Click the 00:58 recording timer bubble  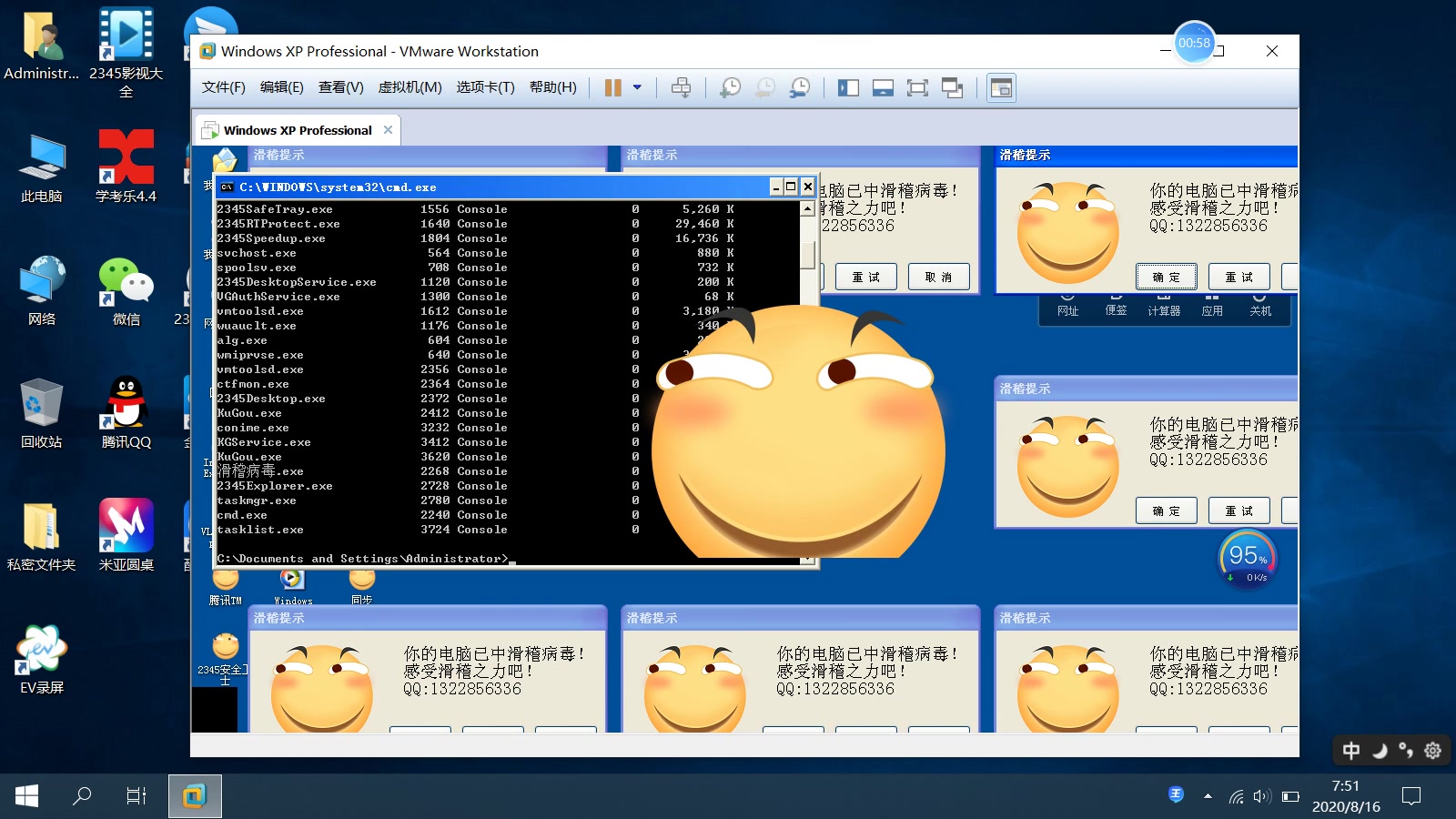tap(1195, 43)
